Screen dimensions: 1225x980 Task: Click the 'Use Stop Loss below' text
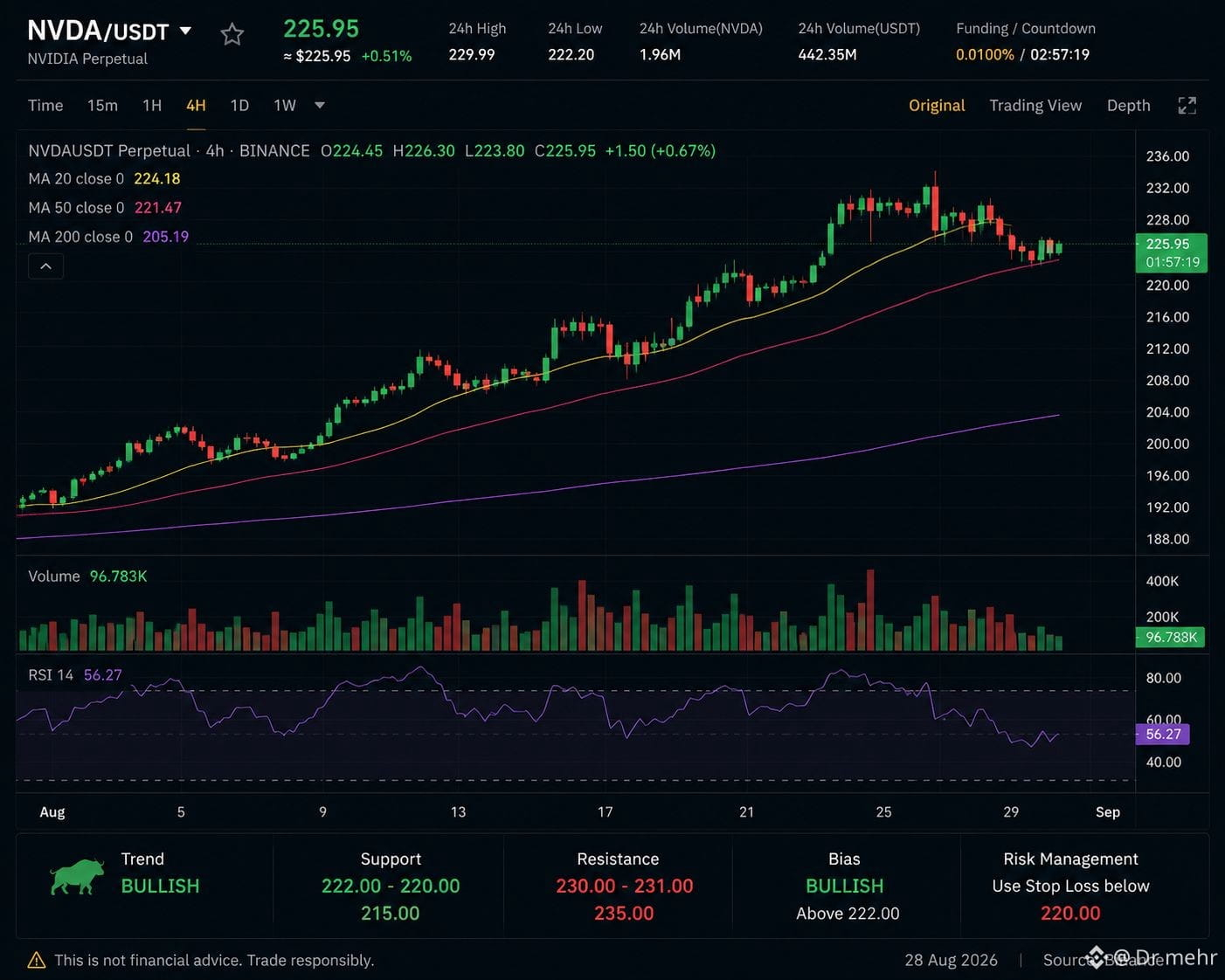[1070, 887]
